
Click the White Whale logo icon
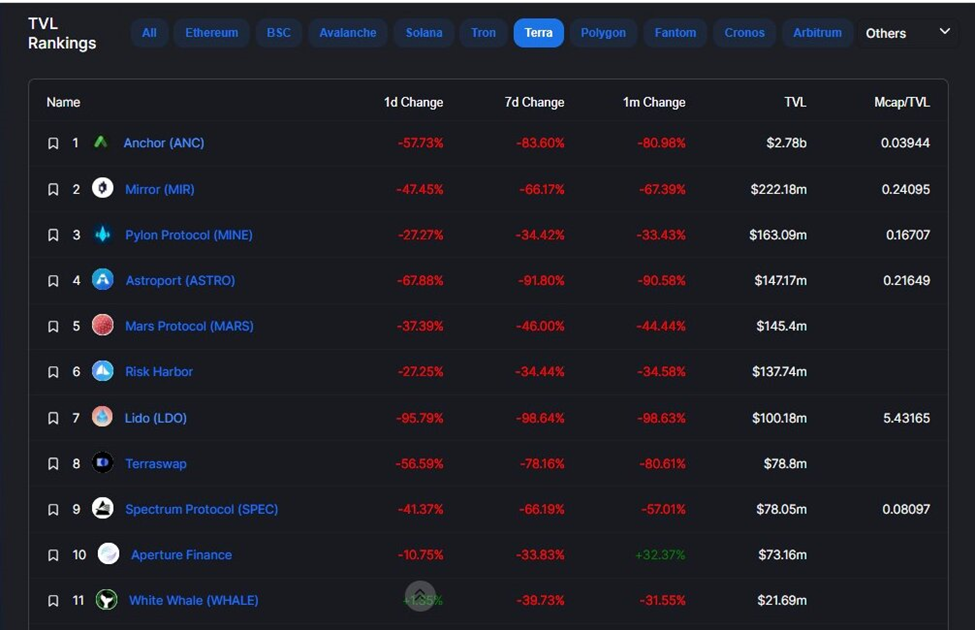(106, 600)
